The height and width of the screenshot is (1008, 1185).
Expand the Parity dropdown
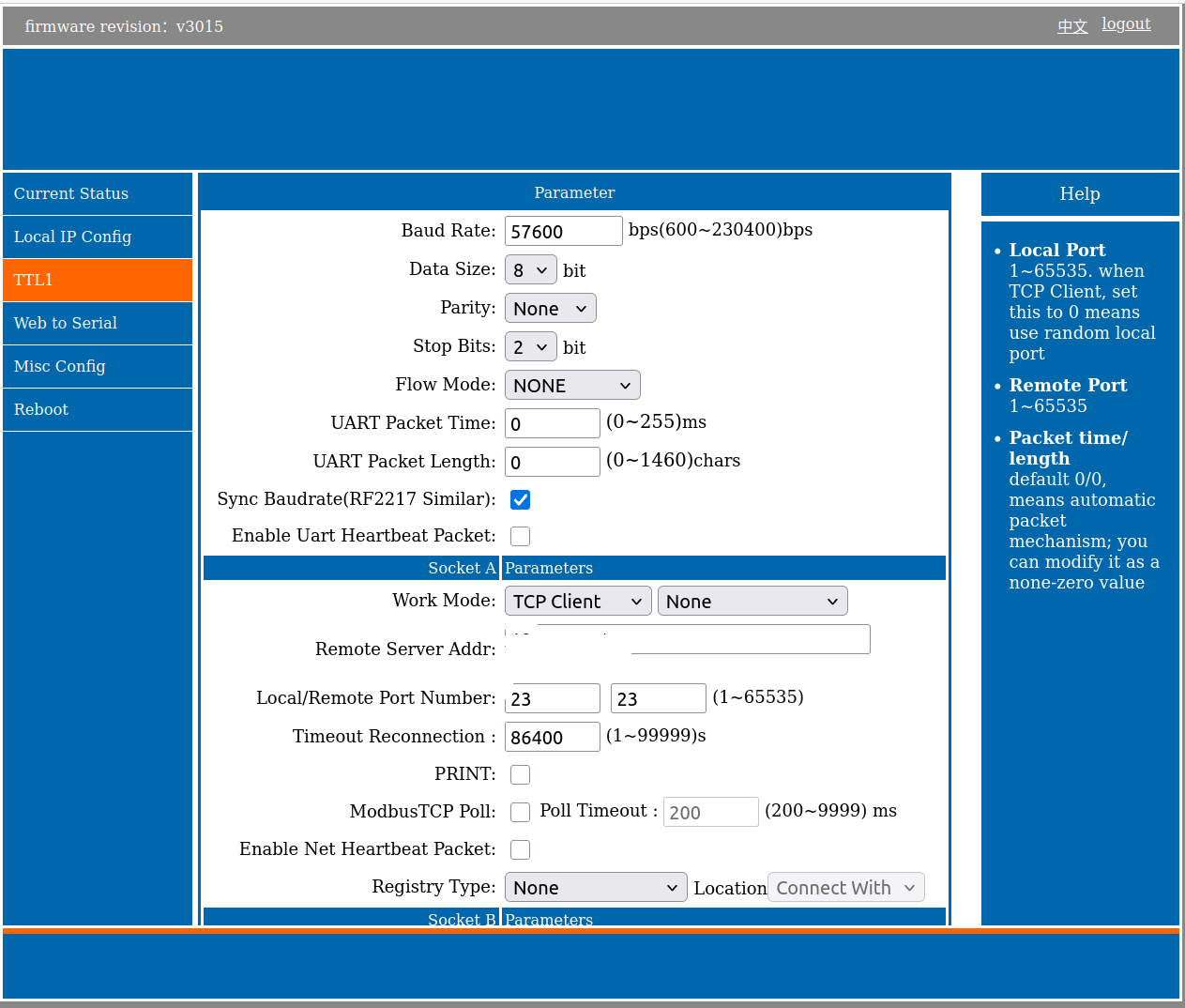(x=550, y=309)
